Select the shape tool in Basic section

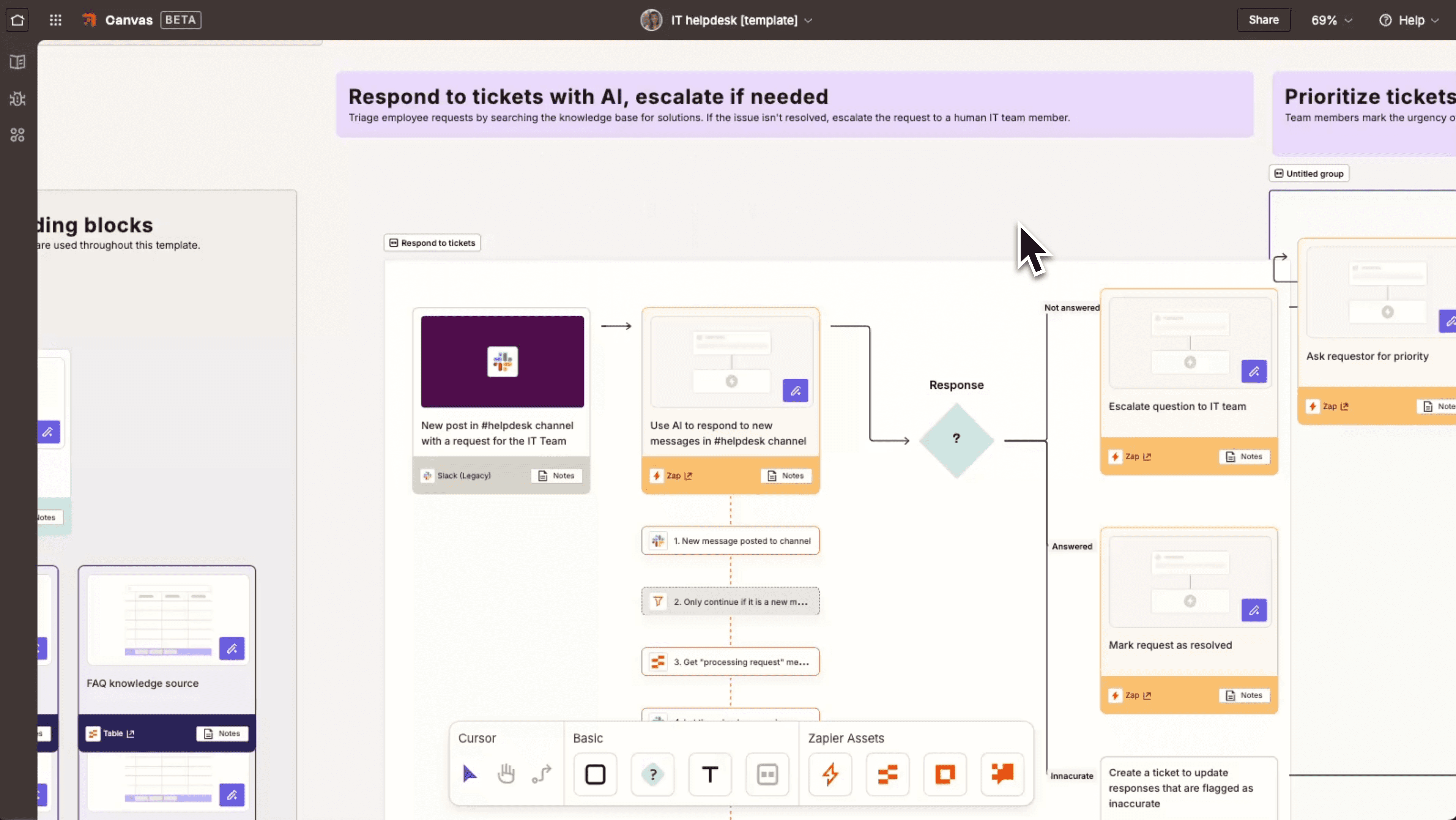point(595,774)
